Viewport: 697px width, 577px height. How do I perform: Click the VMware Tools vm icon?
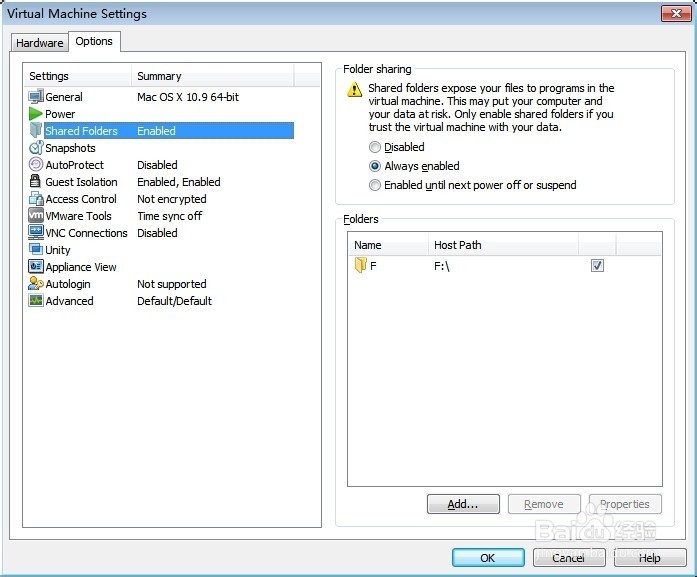pos(36,215)
